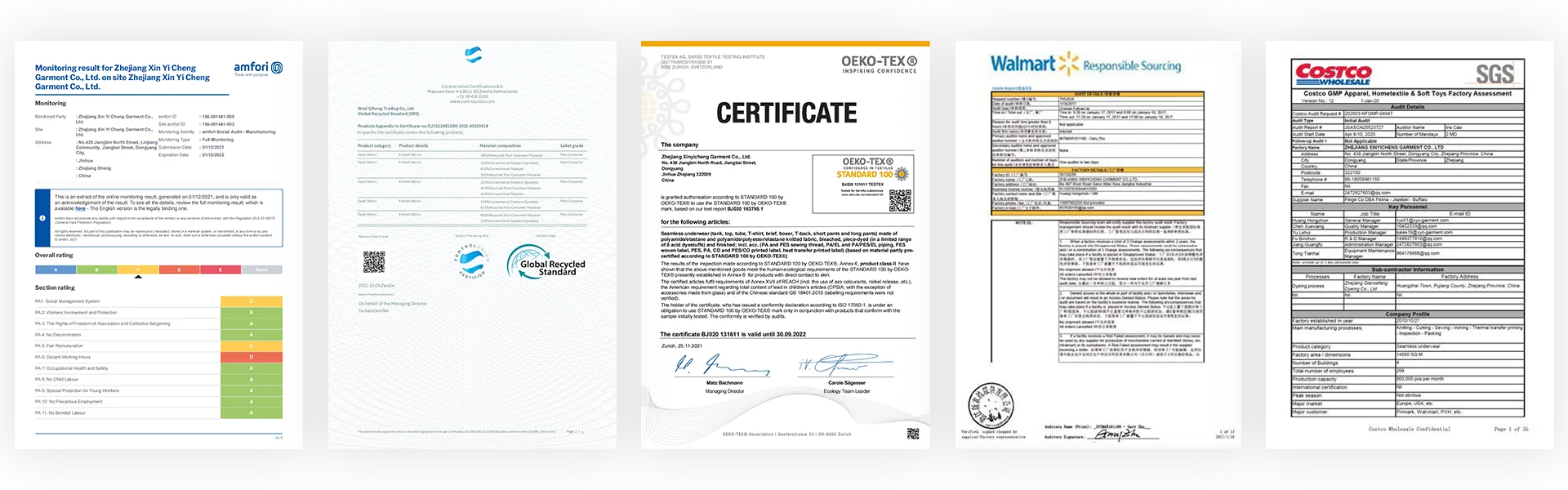Viewport: 1568px width, 490px height.
Task: Click the large CERTIFICATE heading
Action: coord(786,113)
